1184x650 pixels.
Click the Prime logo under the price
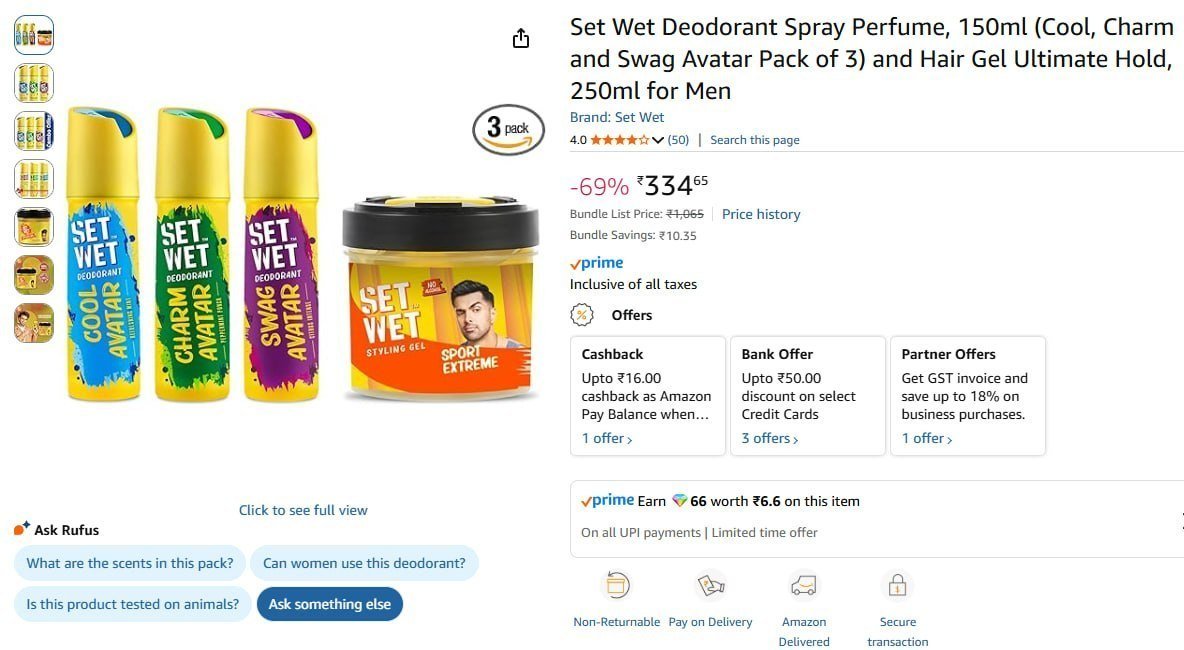tap(597, 263)
